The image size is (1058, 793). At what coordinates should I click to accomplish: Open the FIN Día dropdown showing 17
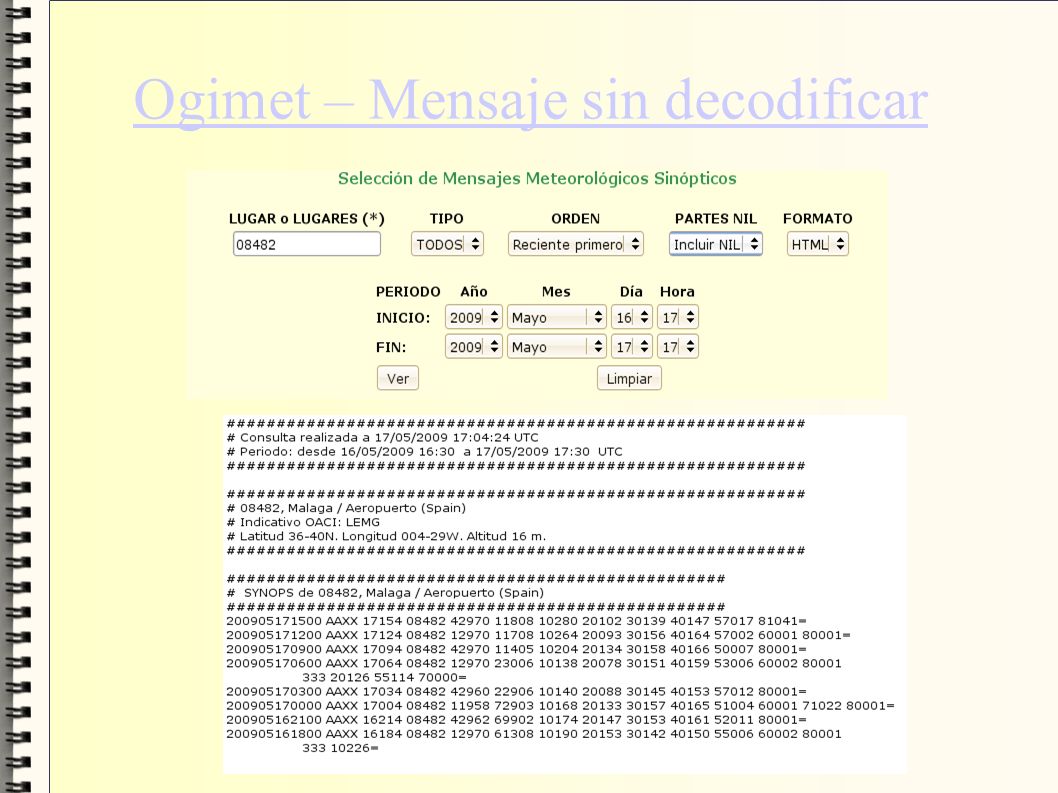coord(632,347)
